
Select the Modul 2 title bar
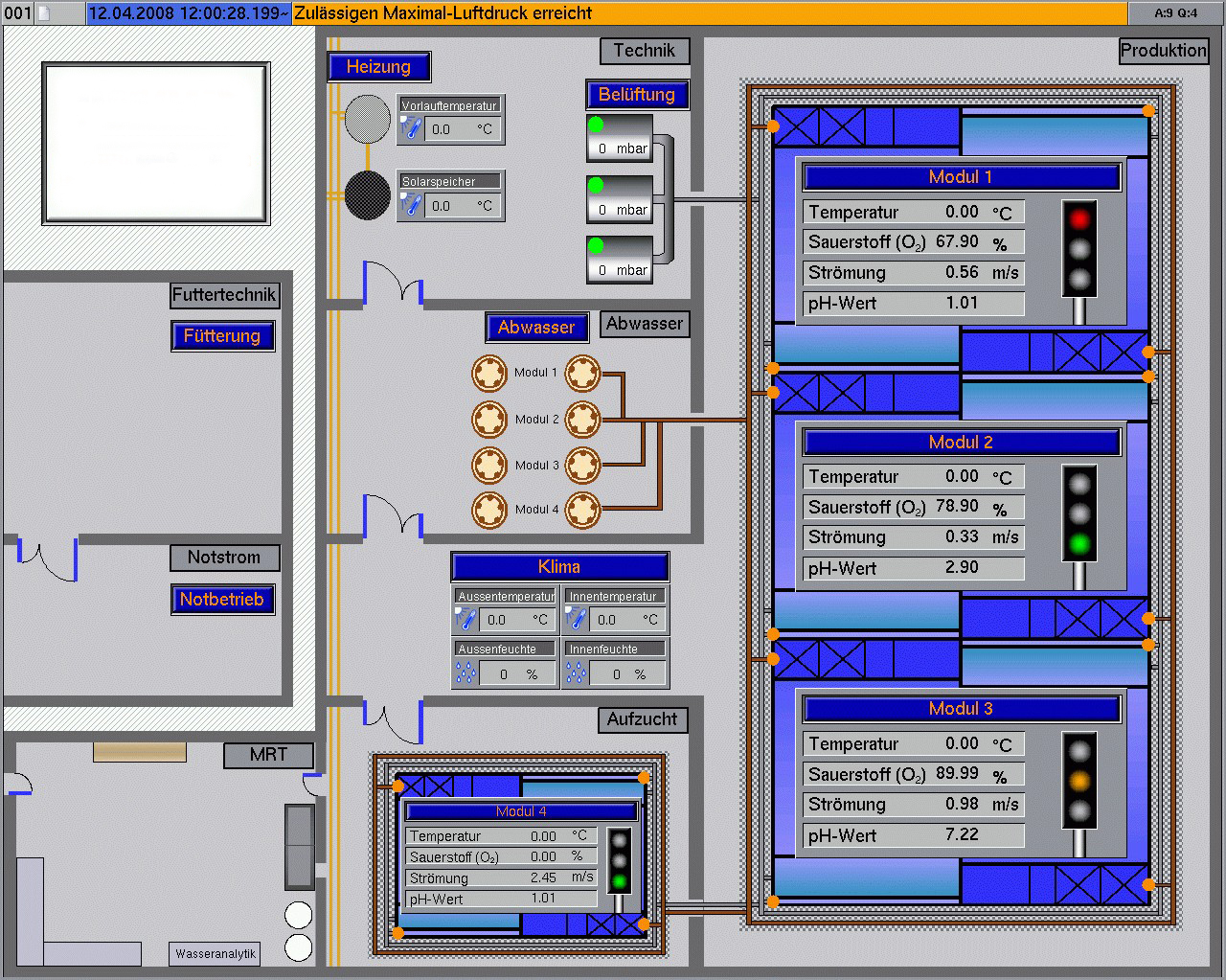pyautogui.click(x=961, y=442)
